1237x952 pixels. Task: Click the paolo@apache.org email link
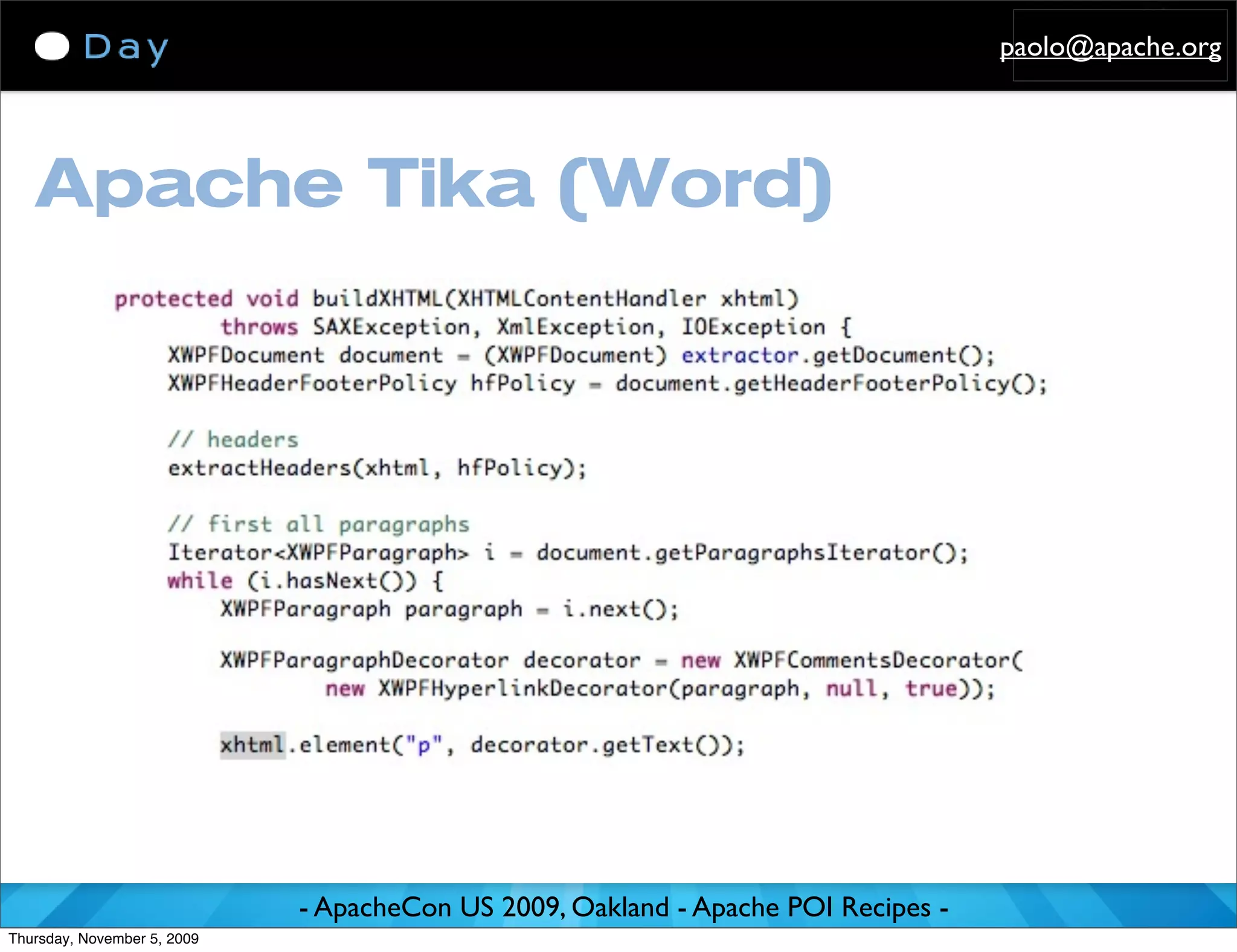pos(1110,47)
